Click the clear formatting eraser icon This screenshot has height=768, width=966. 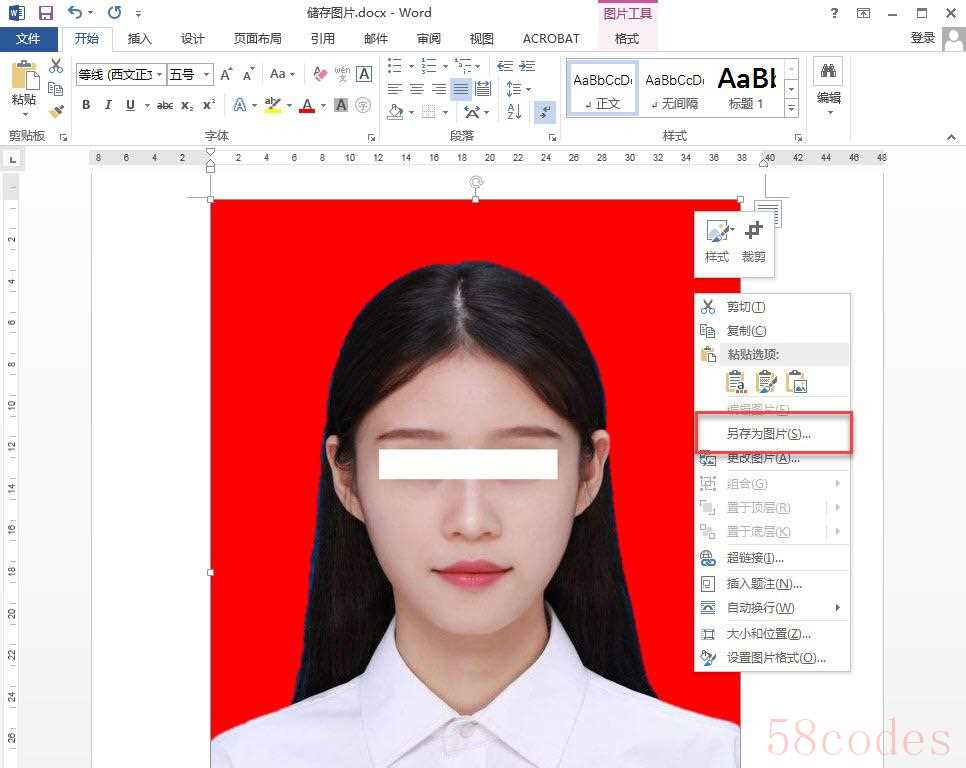coord(320,74)
